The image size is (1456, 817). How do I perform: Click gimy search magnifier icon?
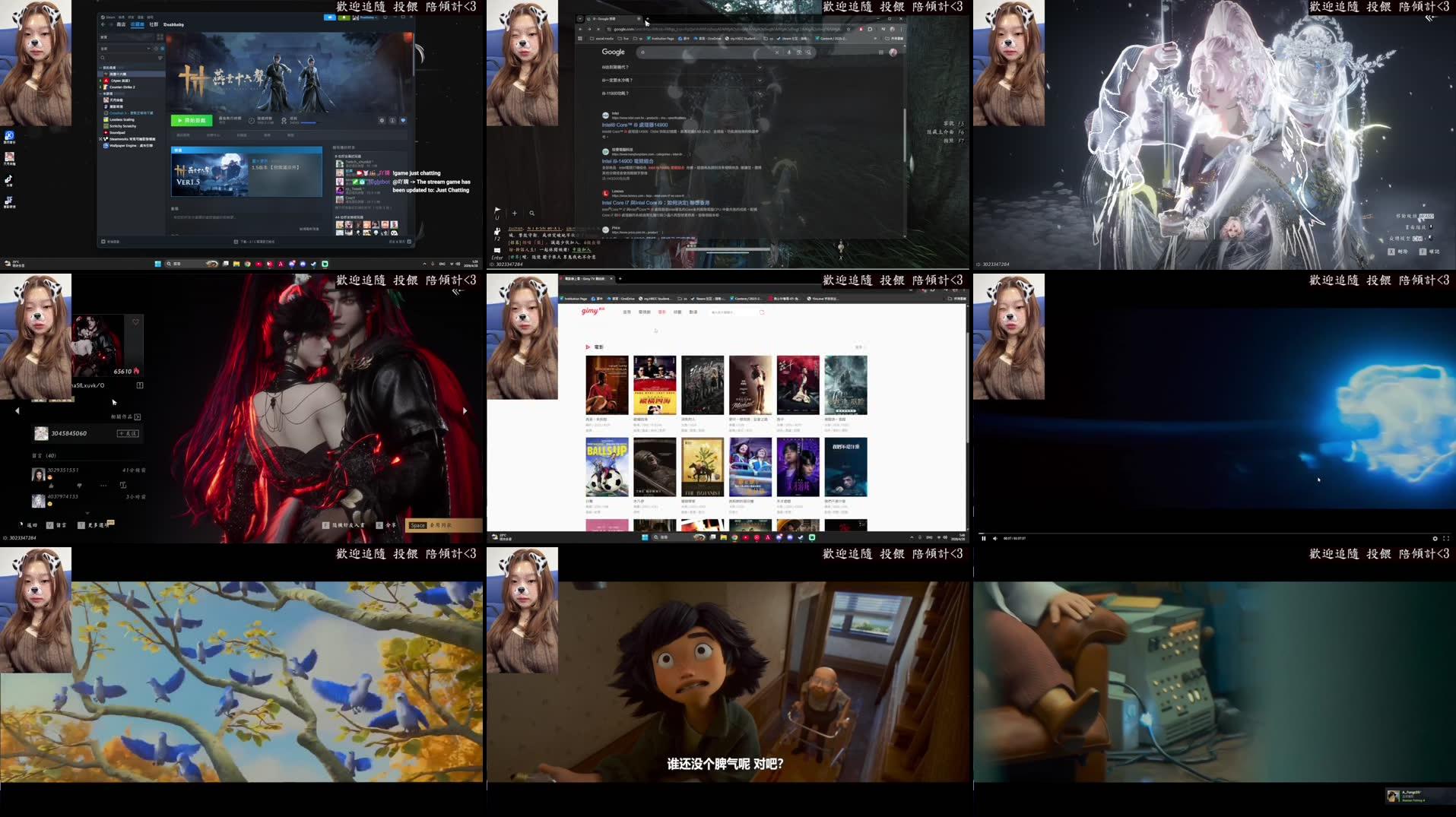[x=762, y=312]
